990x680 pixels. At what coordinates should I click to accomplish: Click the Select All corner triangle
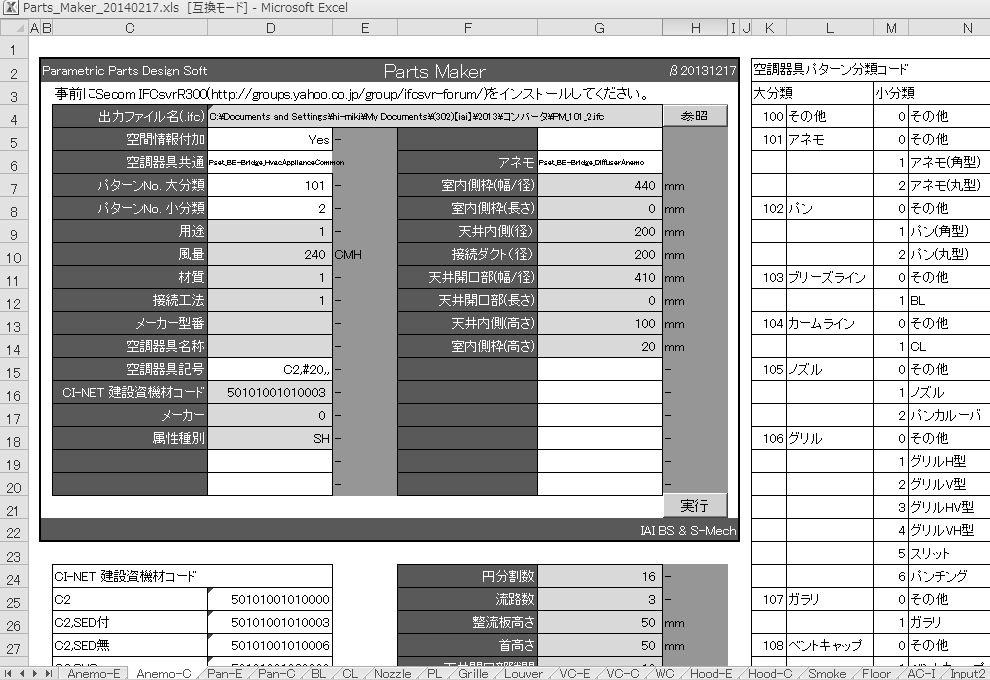(x=13, y=29)
